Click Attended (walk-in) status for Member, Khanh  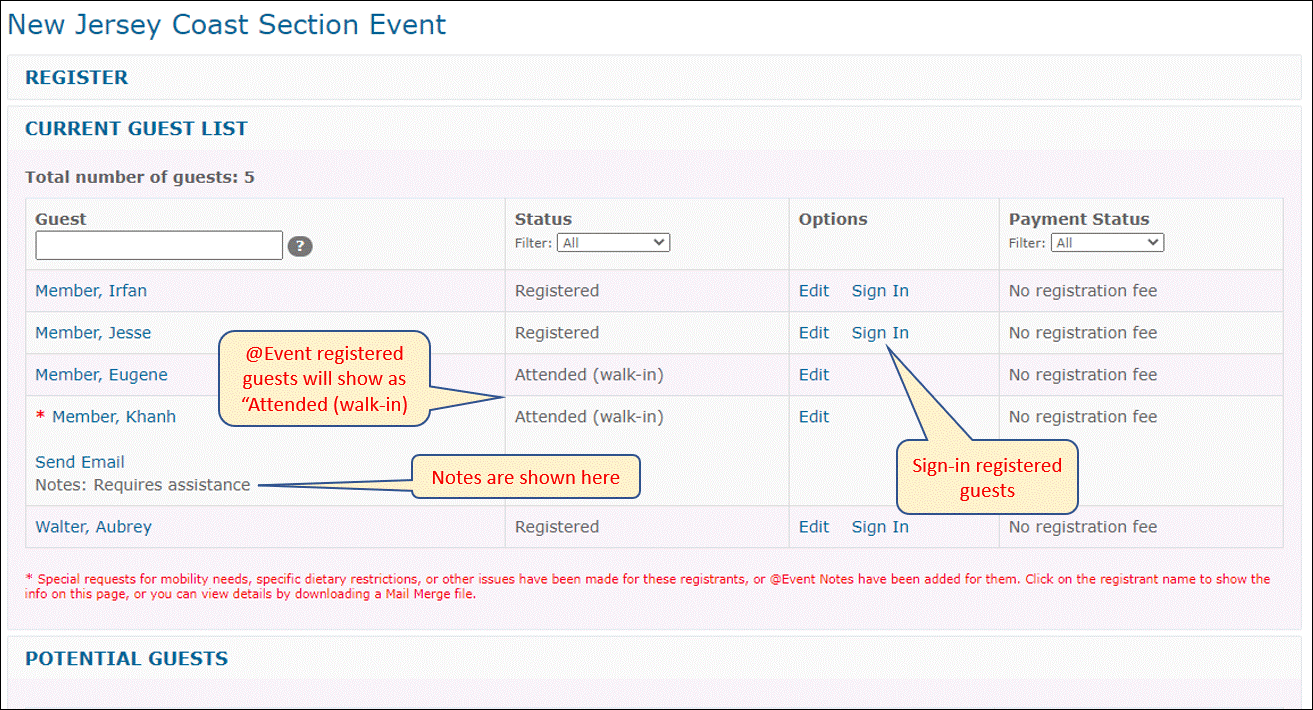(x=589, y=417)
